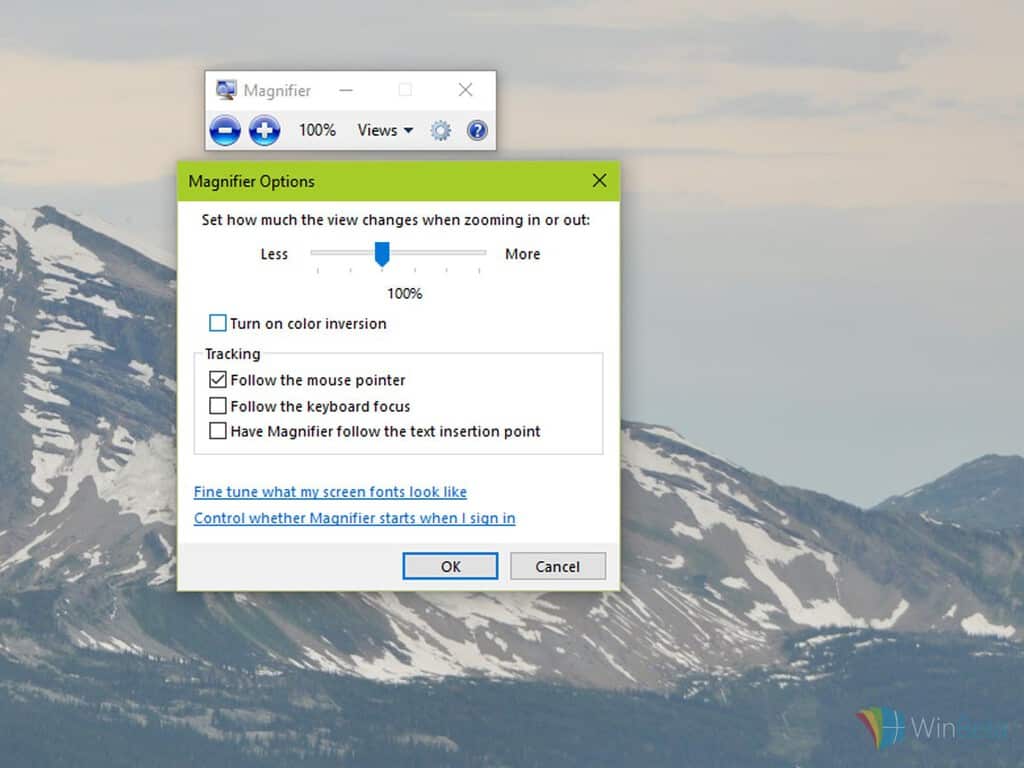Click the Magnifier app icon in title bar
The width and height of the screenshot is (1024, 768).
[x=226, y=90]
